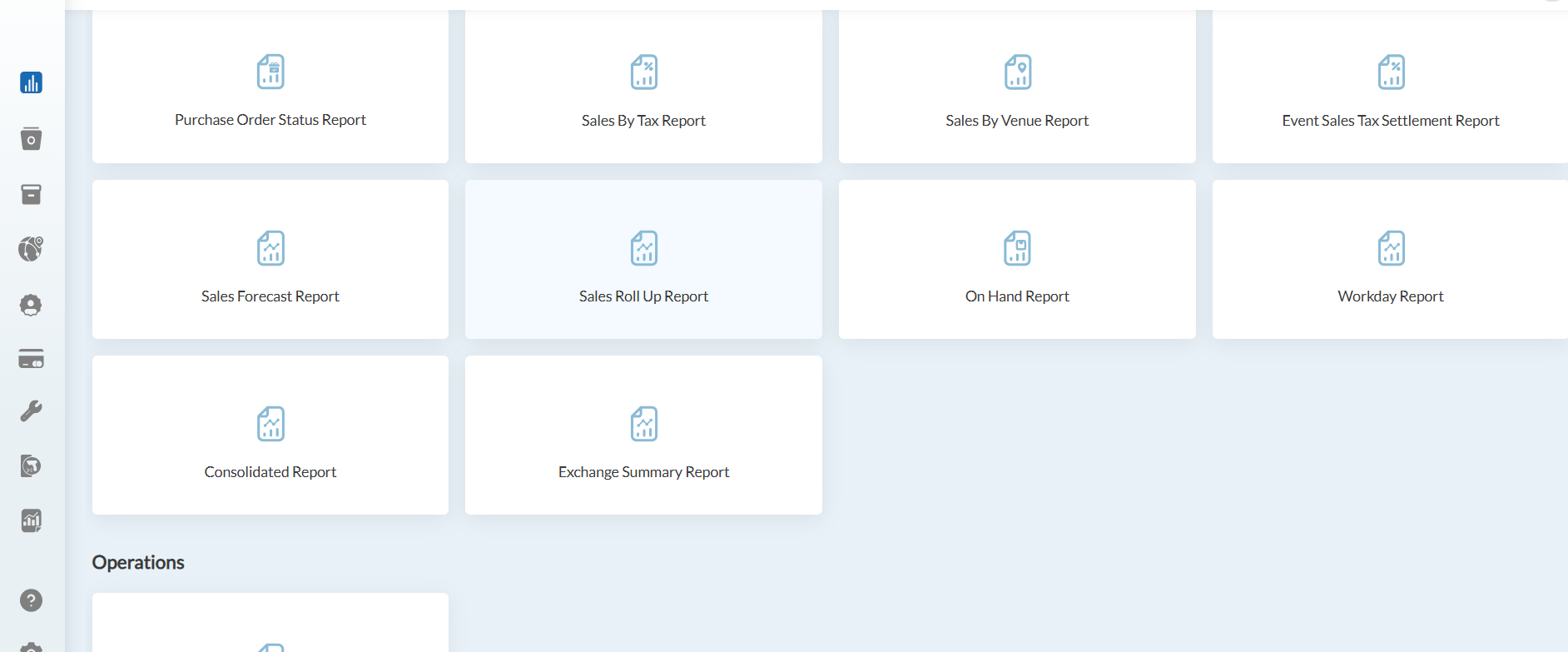The height and width of the screenshot is (652, 1568).
Task: Click the Sales By Tax Report icon
Action: pyautogui.click(x=644, y=72)
